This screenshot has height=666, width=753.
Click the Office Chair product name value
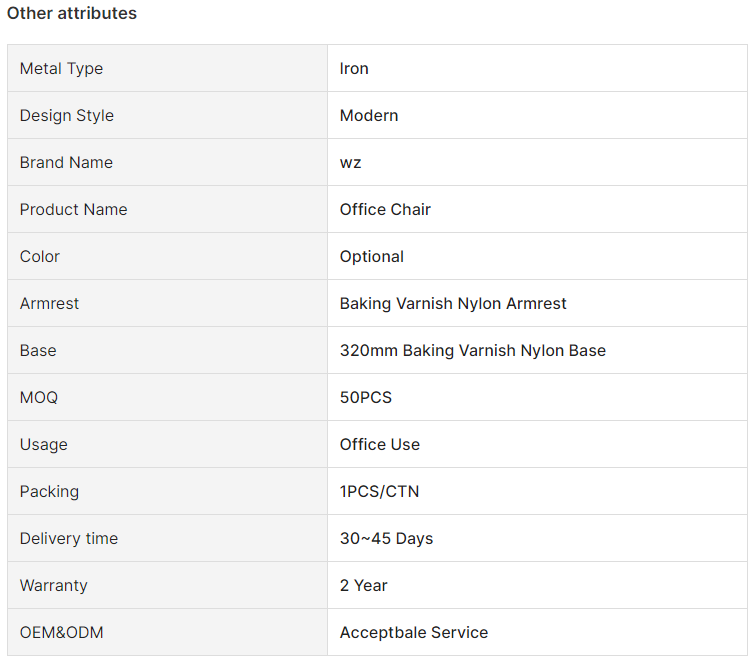[x=385, y=209]
